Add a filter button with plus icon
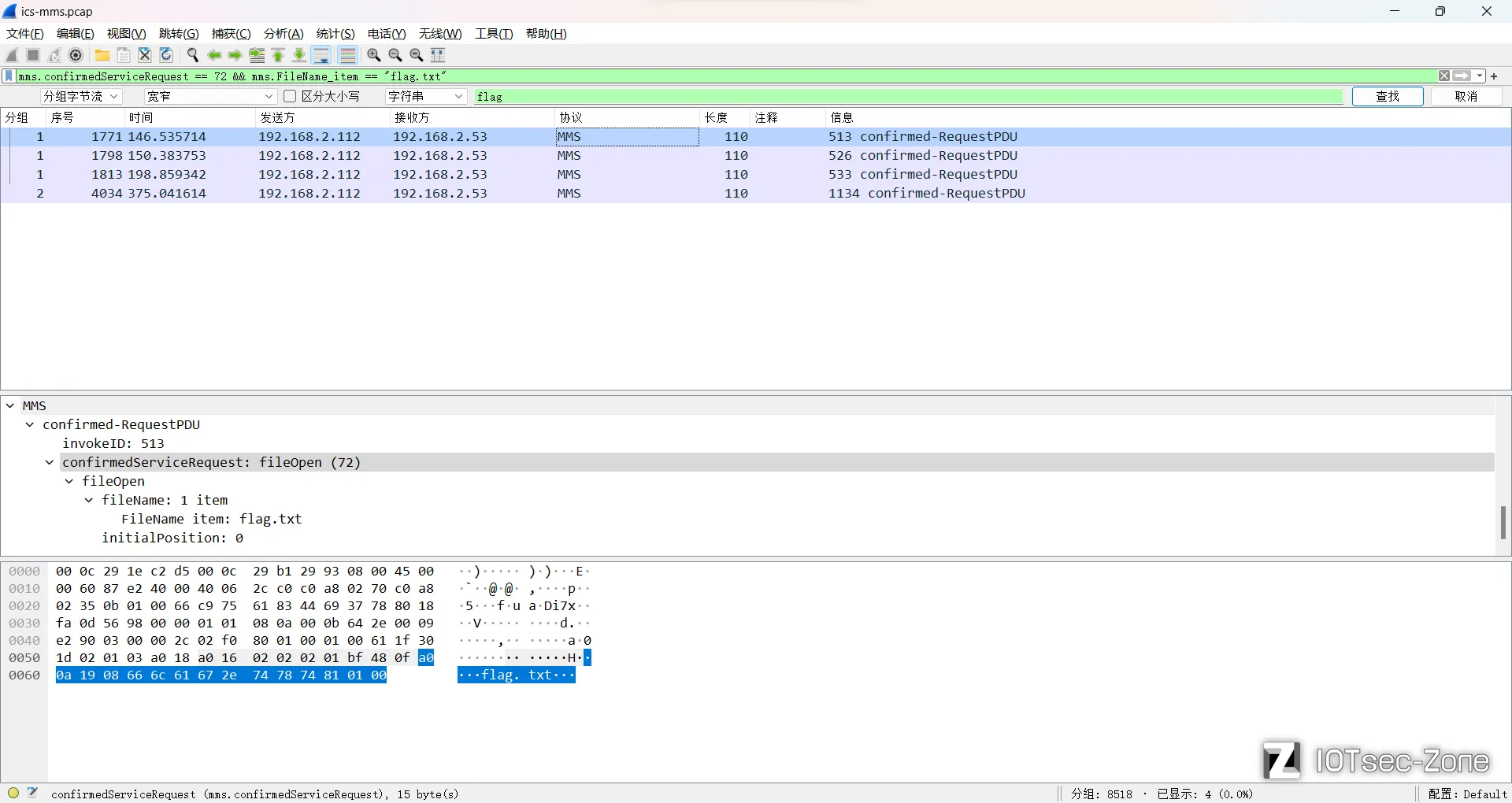1512x803 pixels. point(1494,76)
